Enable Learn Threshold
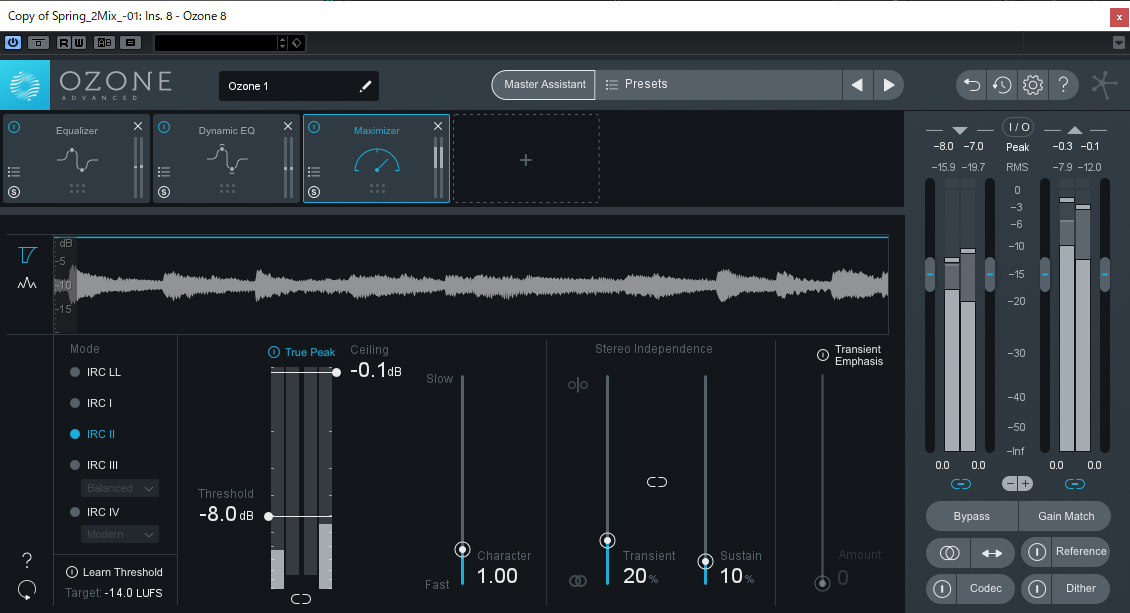Screen dimensions: 1130x613 (x=115, y=572)
